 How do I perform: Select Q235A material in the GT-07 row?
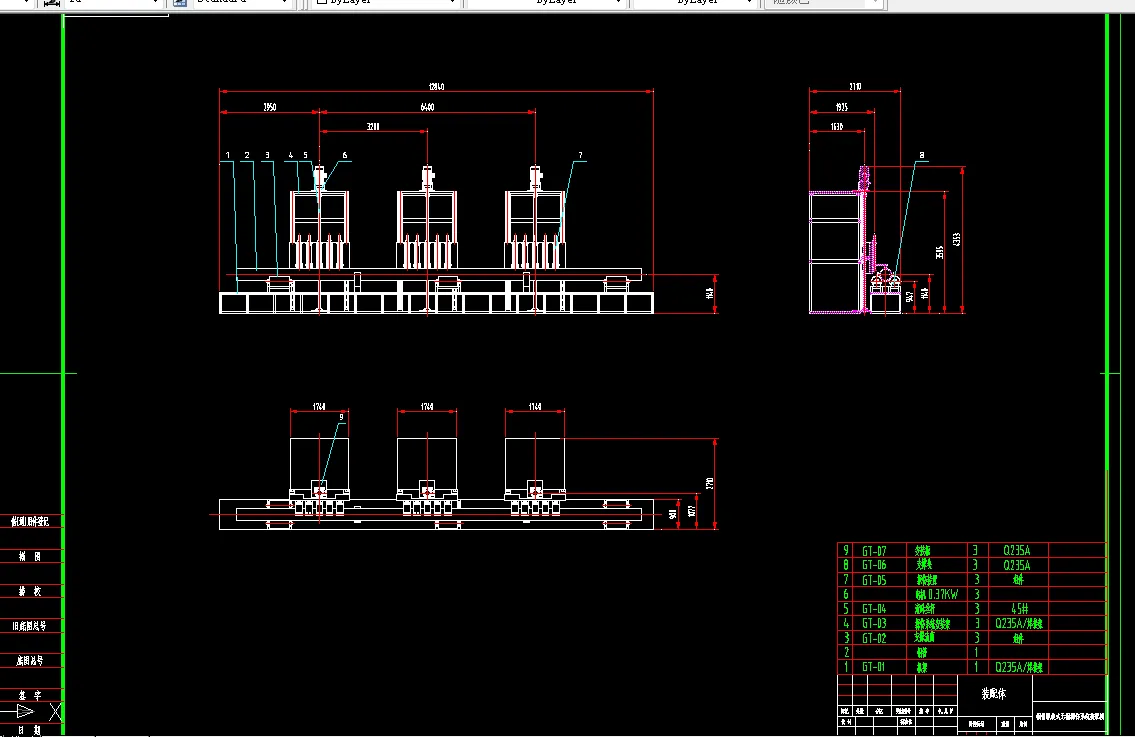1016,551
